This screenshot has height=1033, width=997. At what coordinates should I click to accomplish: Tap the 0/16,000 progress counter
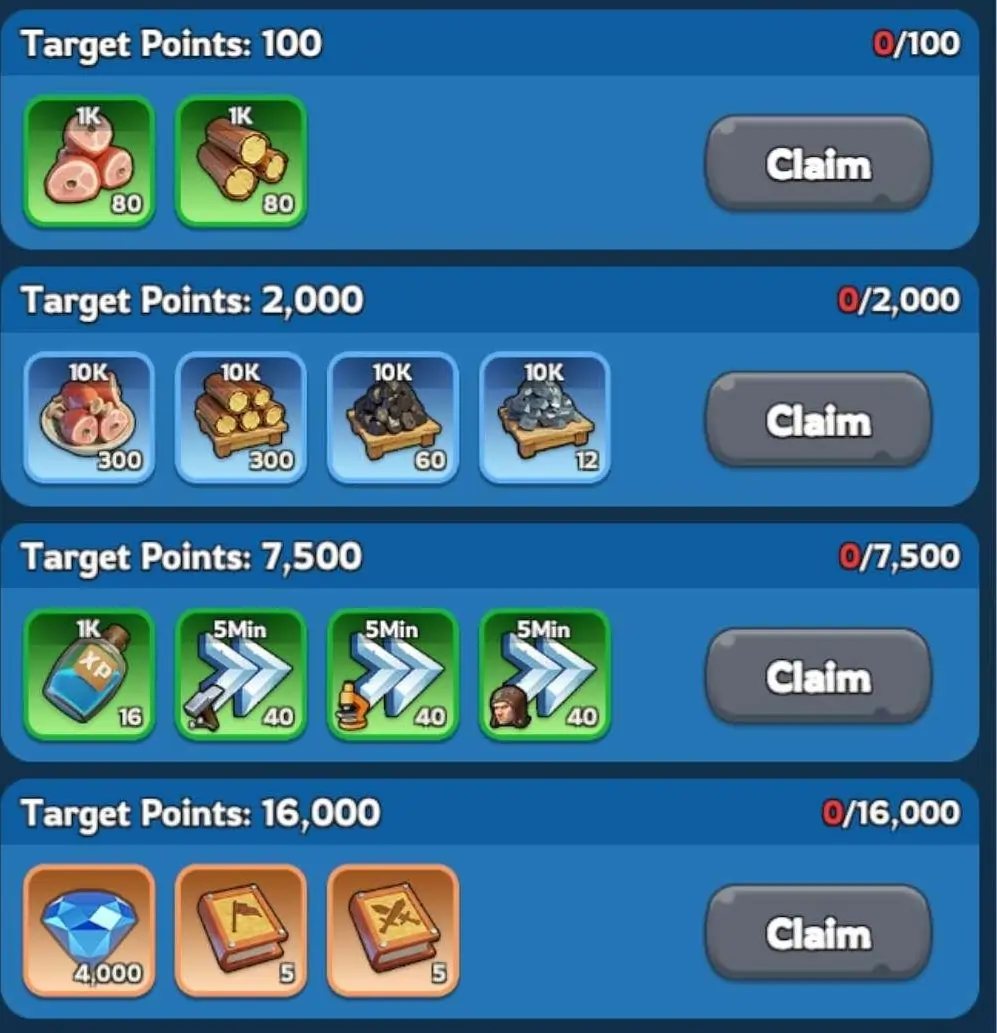(891, 813)
